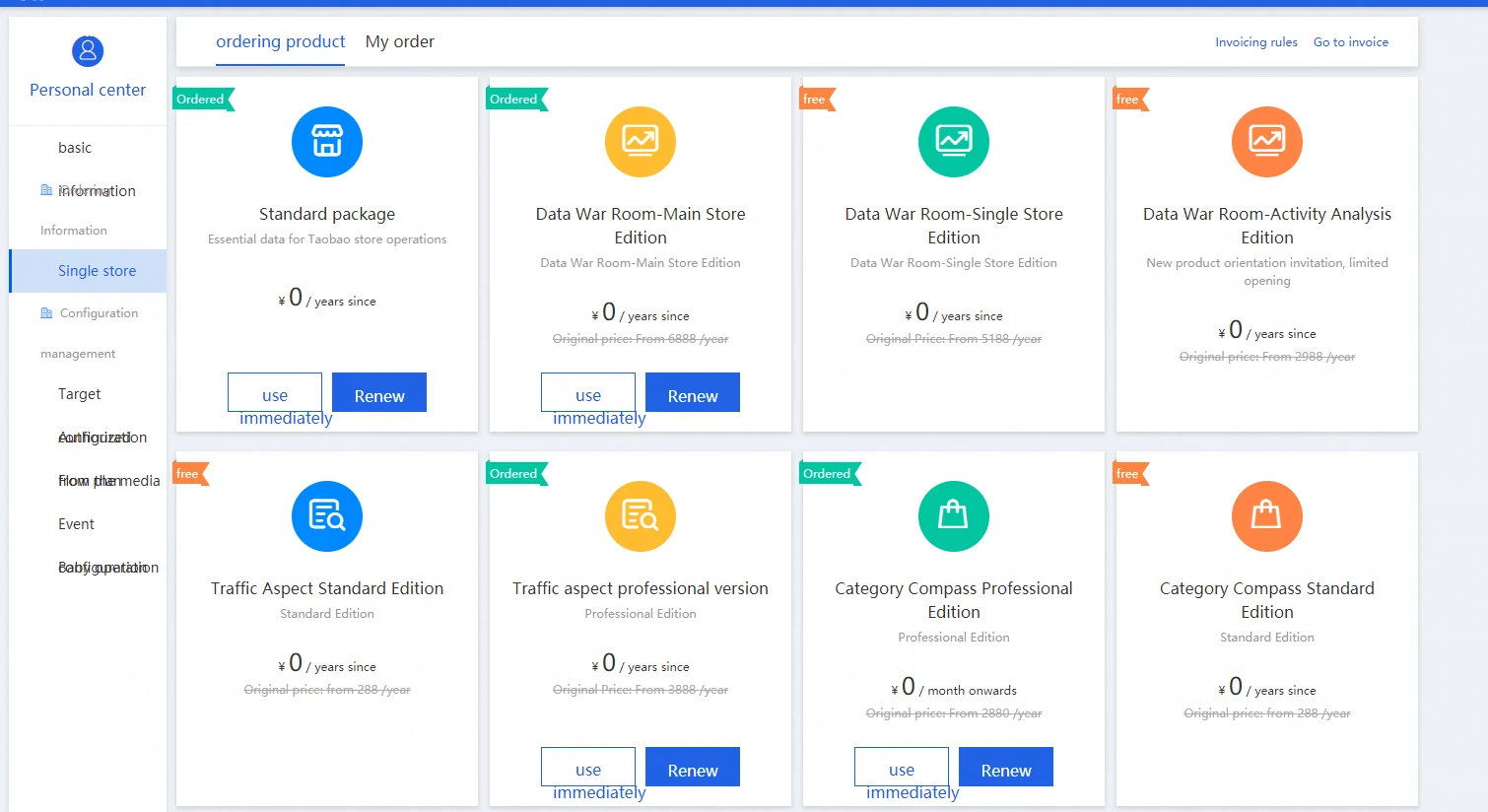Click the Traffic aspect professional version icon
This screenshot has width=1488, height=812.
tap(641, 516)
